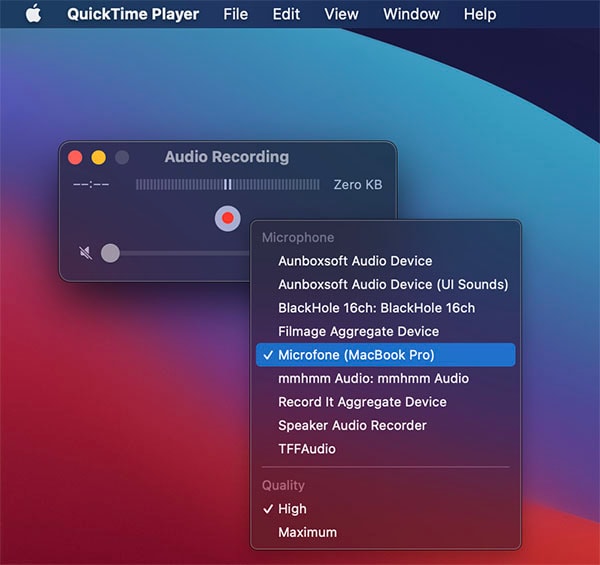The height and width of the screenshot is (565, 600).
Task: Click the Audio Recording window title
Action: [227, 157]
